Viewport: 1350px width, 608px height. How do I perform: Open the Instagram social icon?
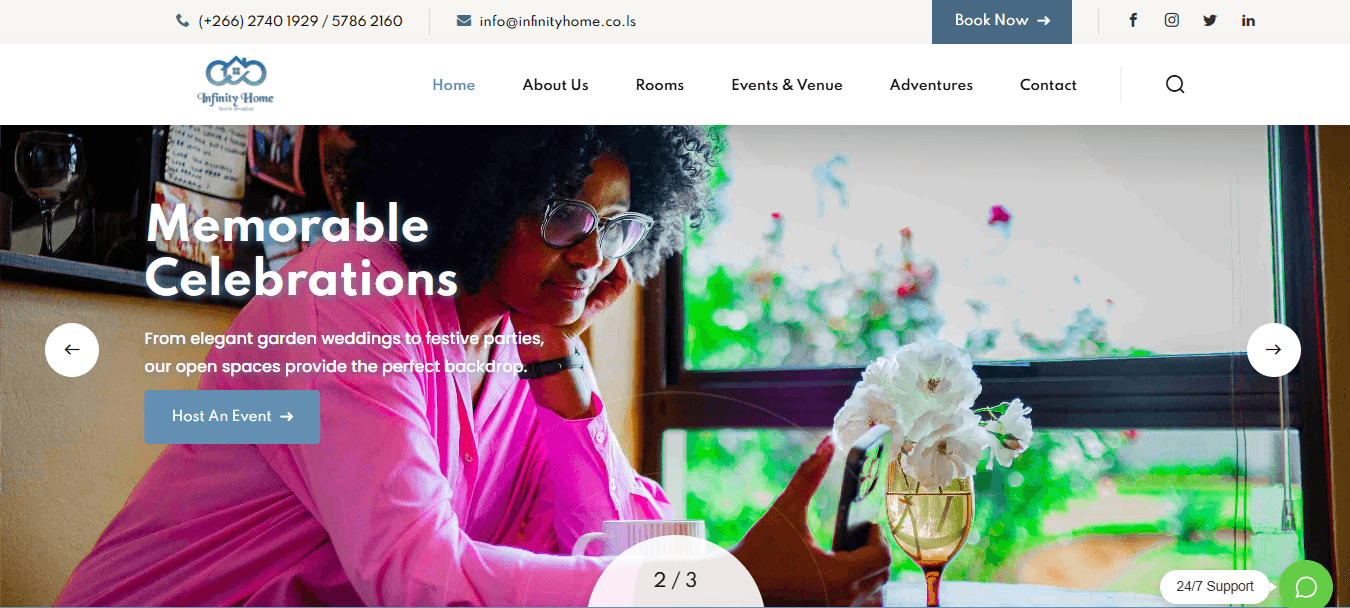1171,20
